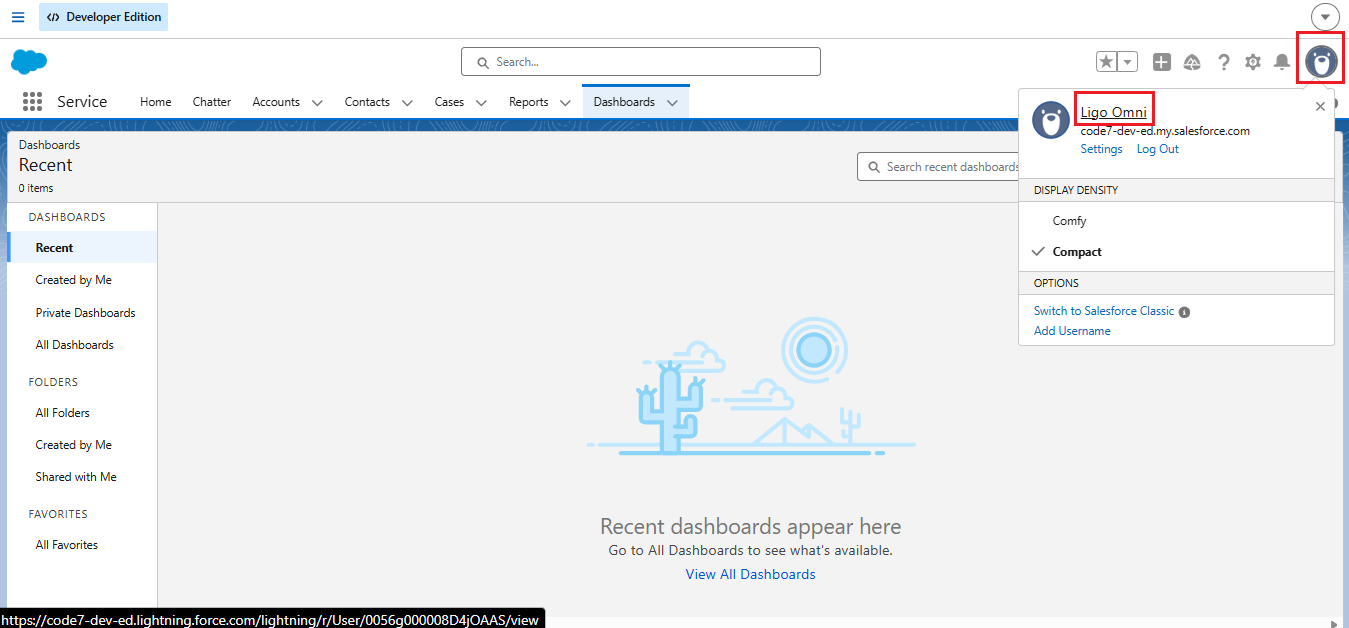Click the info icon beside Switch to Salesforce Classic

point(1184,312)
